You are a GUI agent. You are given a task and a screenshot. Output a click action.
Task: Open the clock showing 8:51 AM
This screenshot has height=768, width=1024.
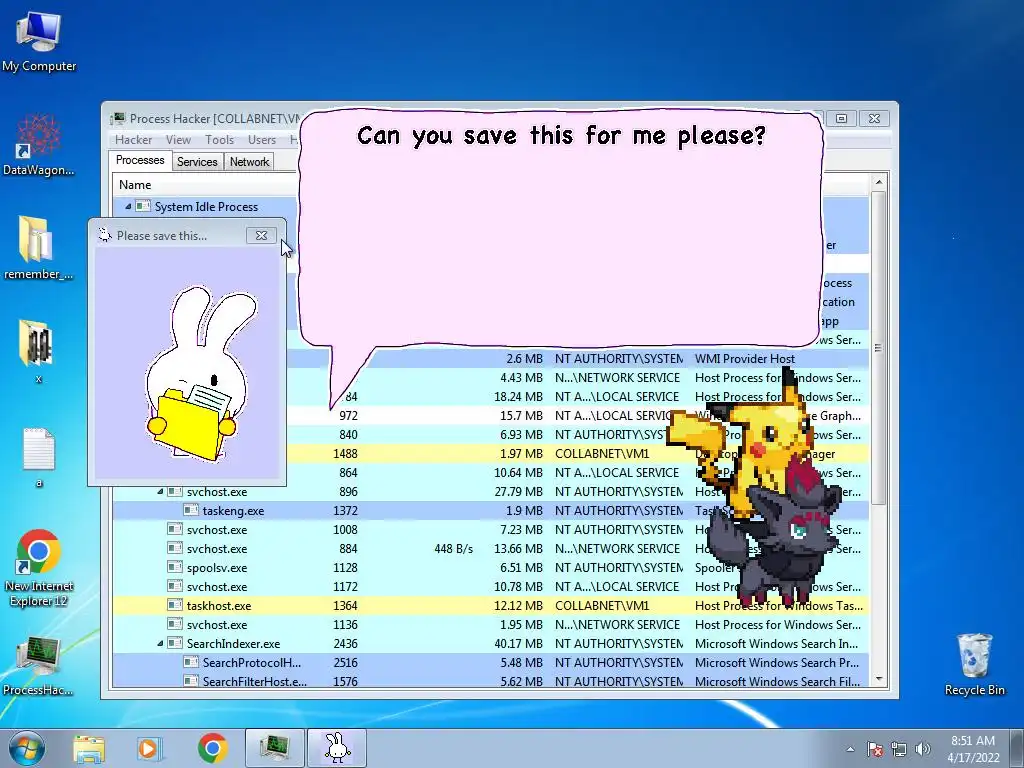(x=973, y=748)
